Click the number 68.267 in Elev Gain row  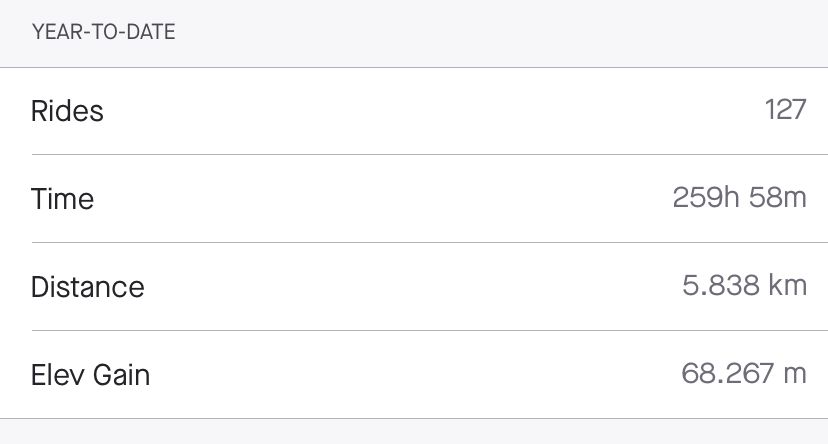728,374
